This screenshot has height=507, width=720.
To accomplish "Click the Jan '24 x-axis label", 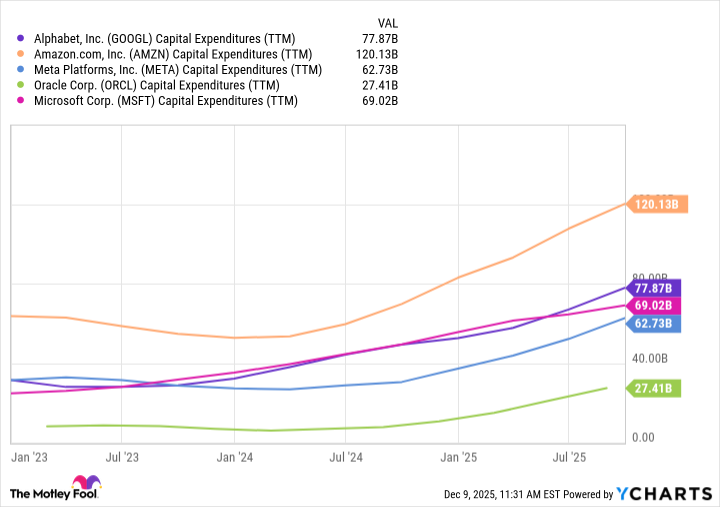I will pyautogui.click(x=234, y=457).
